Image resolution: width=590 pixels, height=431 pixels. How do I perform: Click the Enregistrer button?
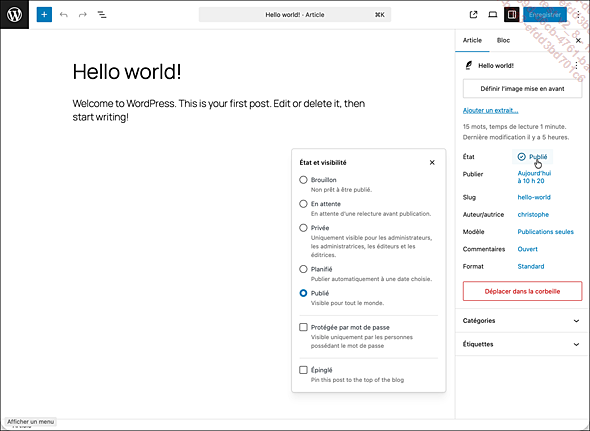(x=545, y=15)
